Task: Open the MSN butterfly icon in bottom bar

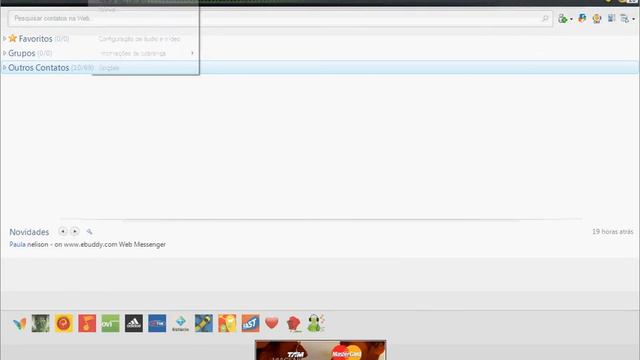Action: (x=19, y=324)
